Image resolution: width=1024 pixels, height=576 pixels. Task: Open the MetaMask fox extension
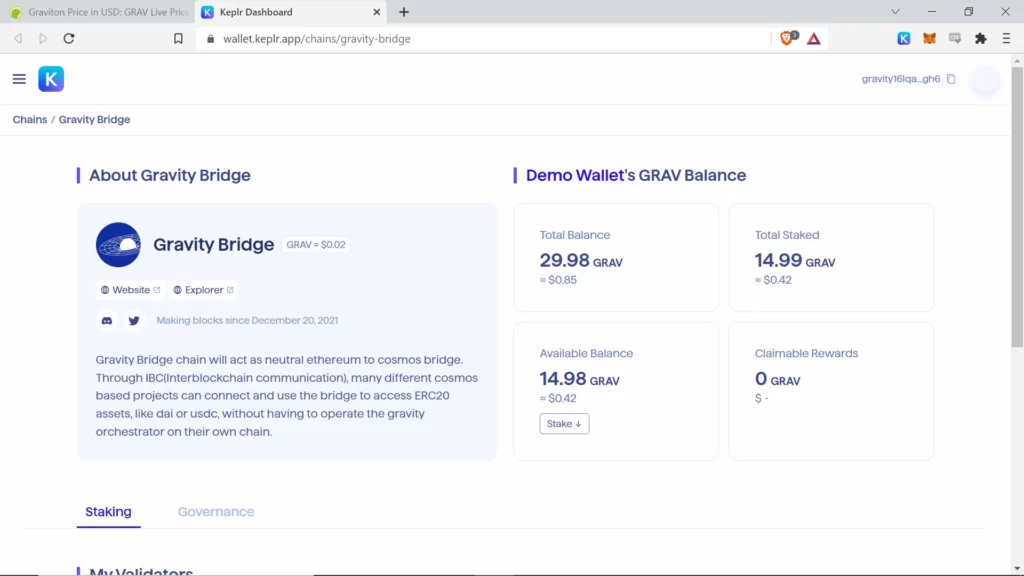click(x=929, y=39)
